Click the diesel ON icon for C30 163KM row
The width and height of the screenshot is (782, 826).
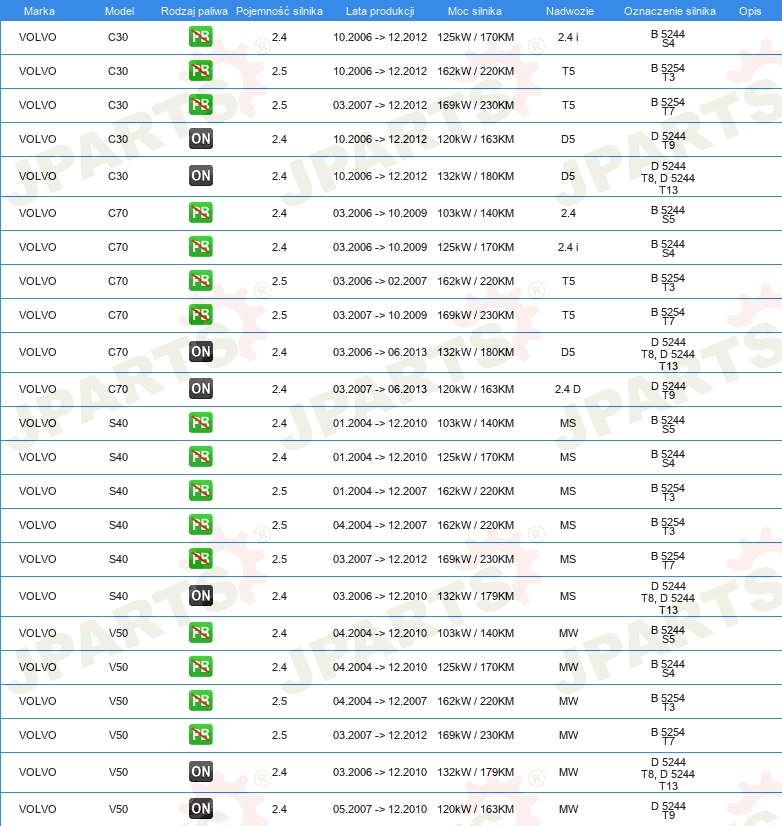[201, 139]
